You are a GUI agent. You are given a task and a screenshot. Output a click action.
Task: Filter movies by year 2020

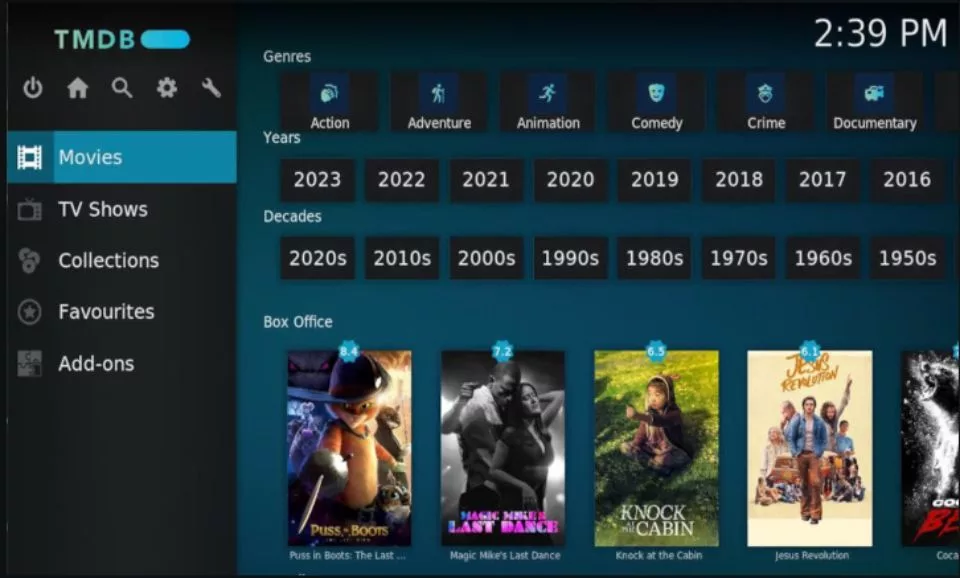(571, 179)
